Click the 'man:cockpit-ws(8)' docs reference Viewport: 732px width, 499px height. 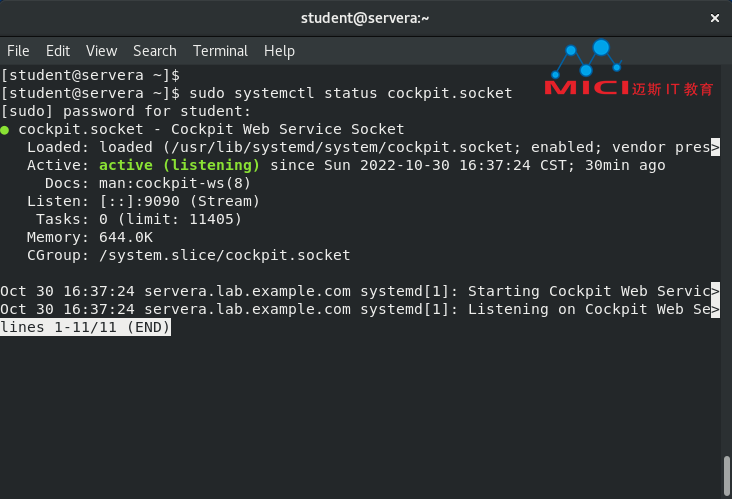click(175, 183)
